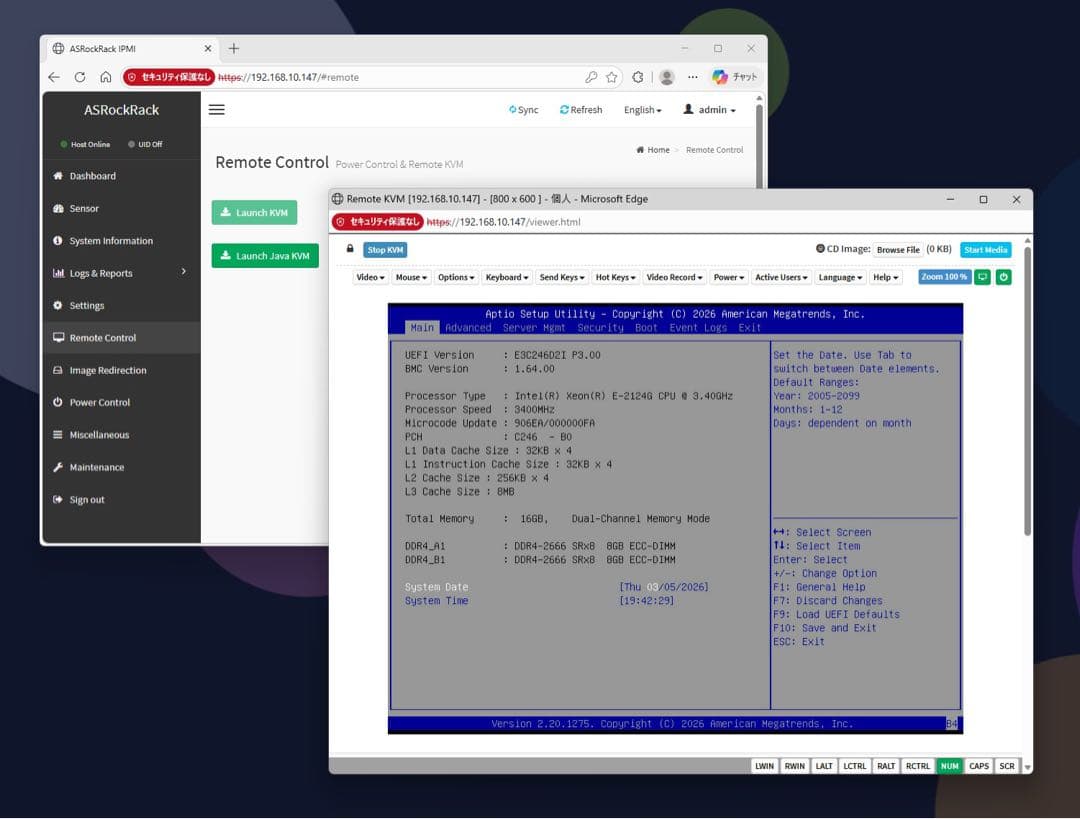Go to Home breadcrumb link
Screen dimensions: 1080x819
653,149
